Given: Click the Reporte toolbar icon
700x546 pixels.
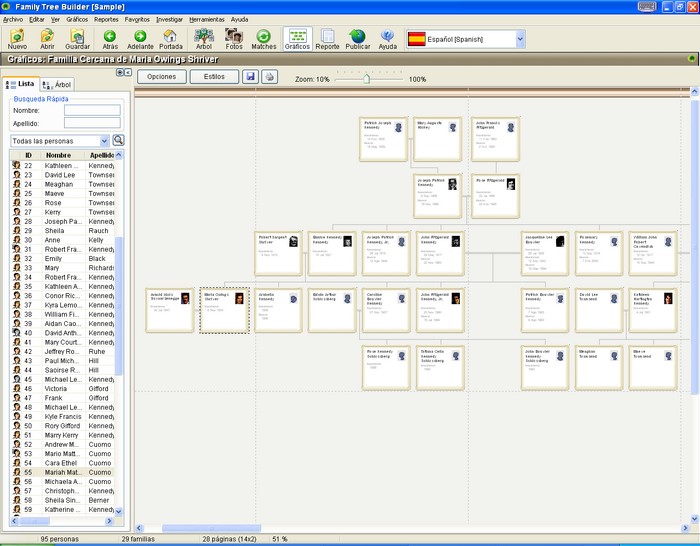Looking at the screenshot, I should (327, 39).
